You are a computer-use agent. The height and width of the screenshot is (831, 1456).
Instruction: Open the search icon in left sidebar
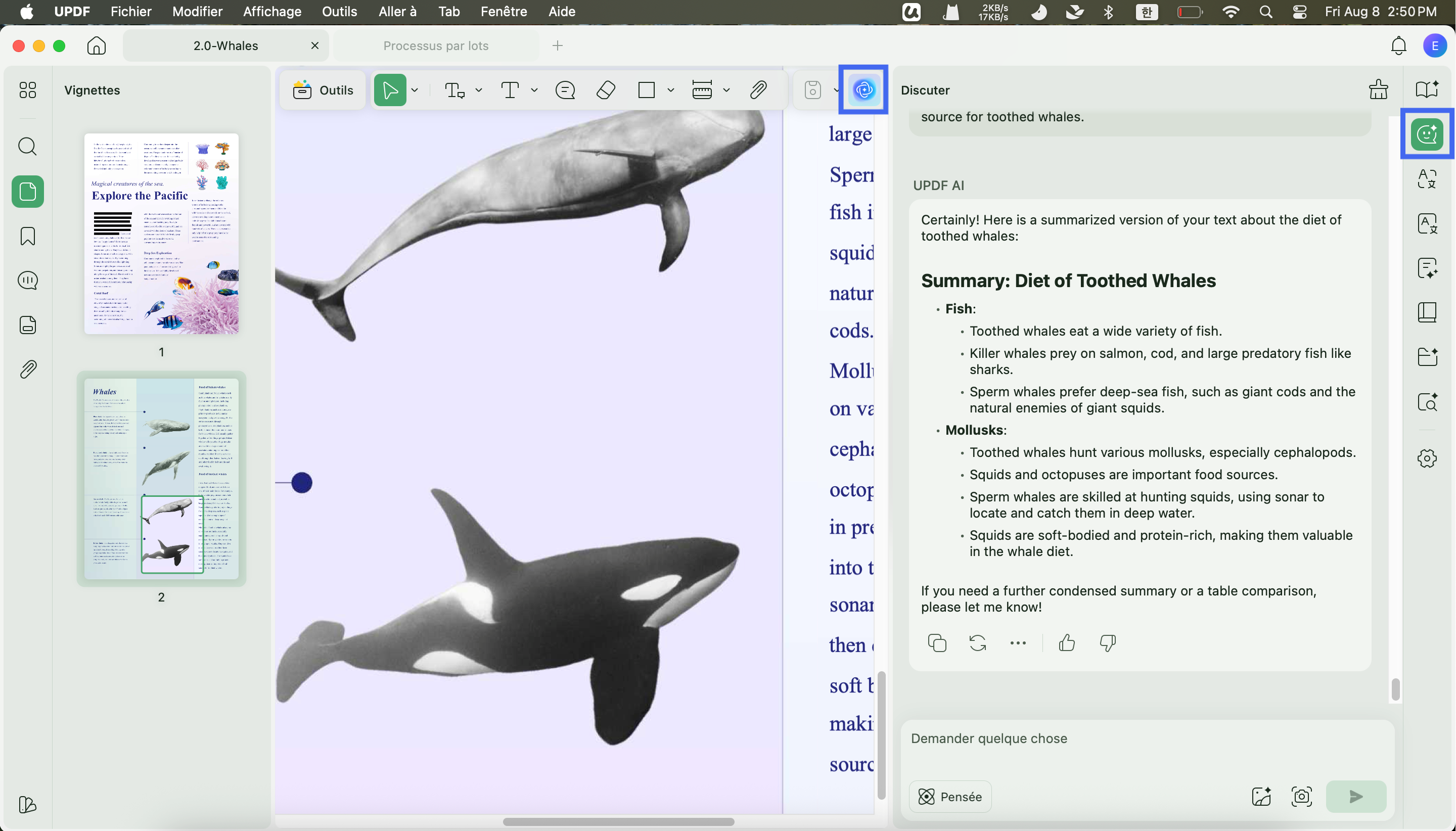click(x=27, y=147)
